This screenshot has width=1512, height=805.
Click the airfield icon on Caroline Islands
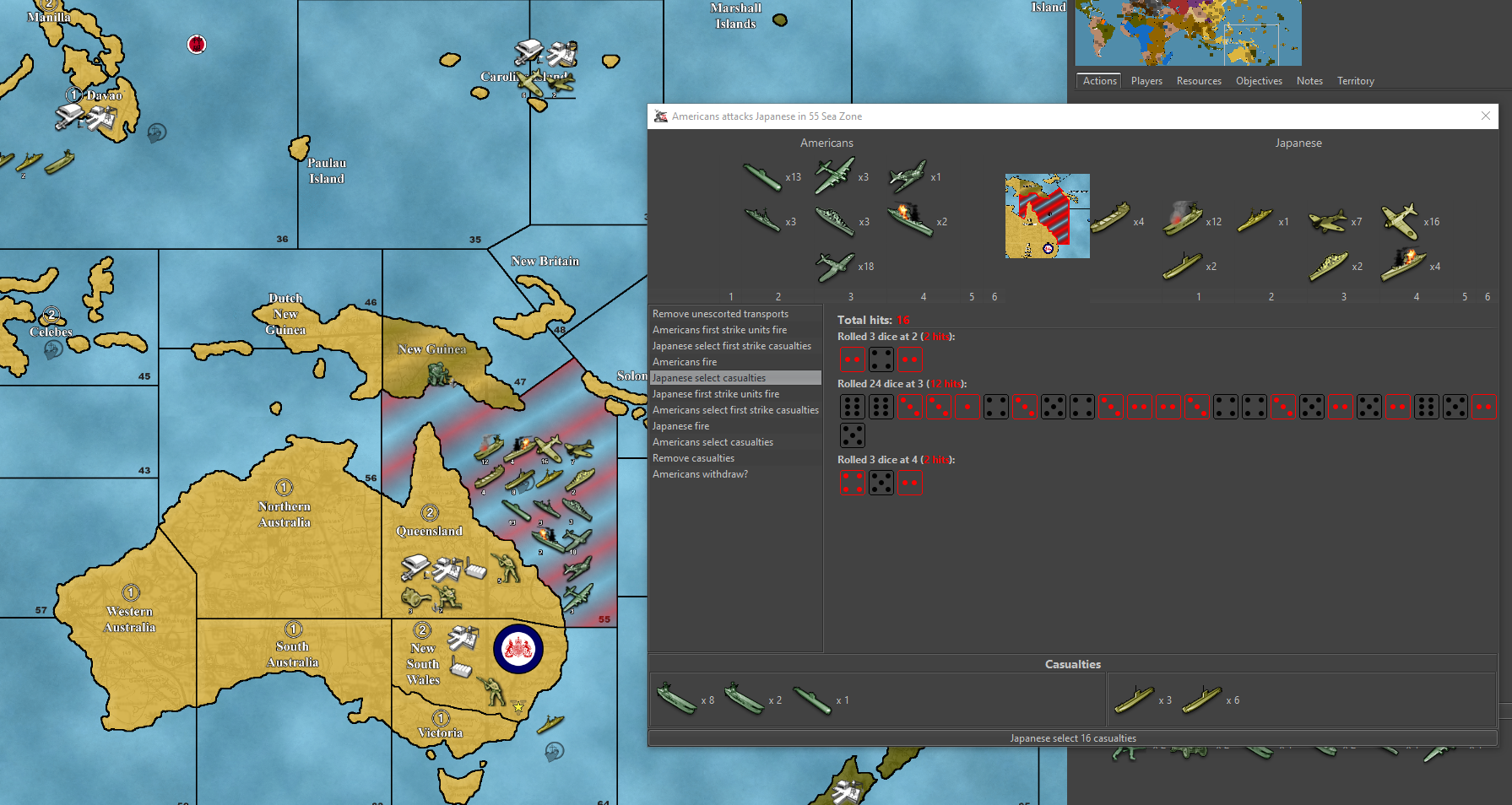point(529,52)
